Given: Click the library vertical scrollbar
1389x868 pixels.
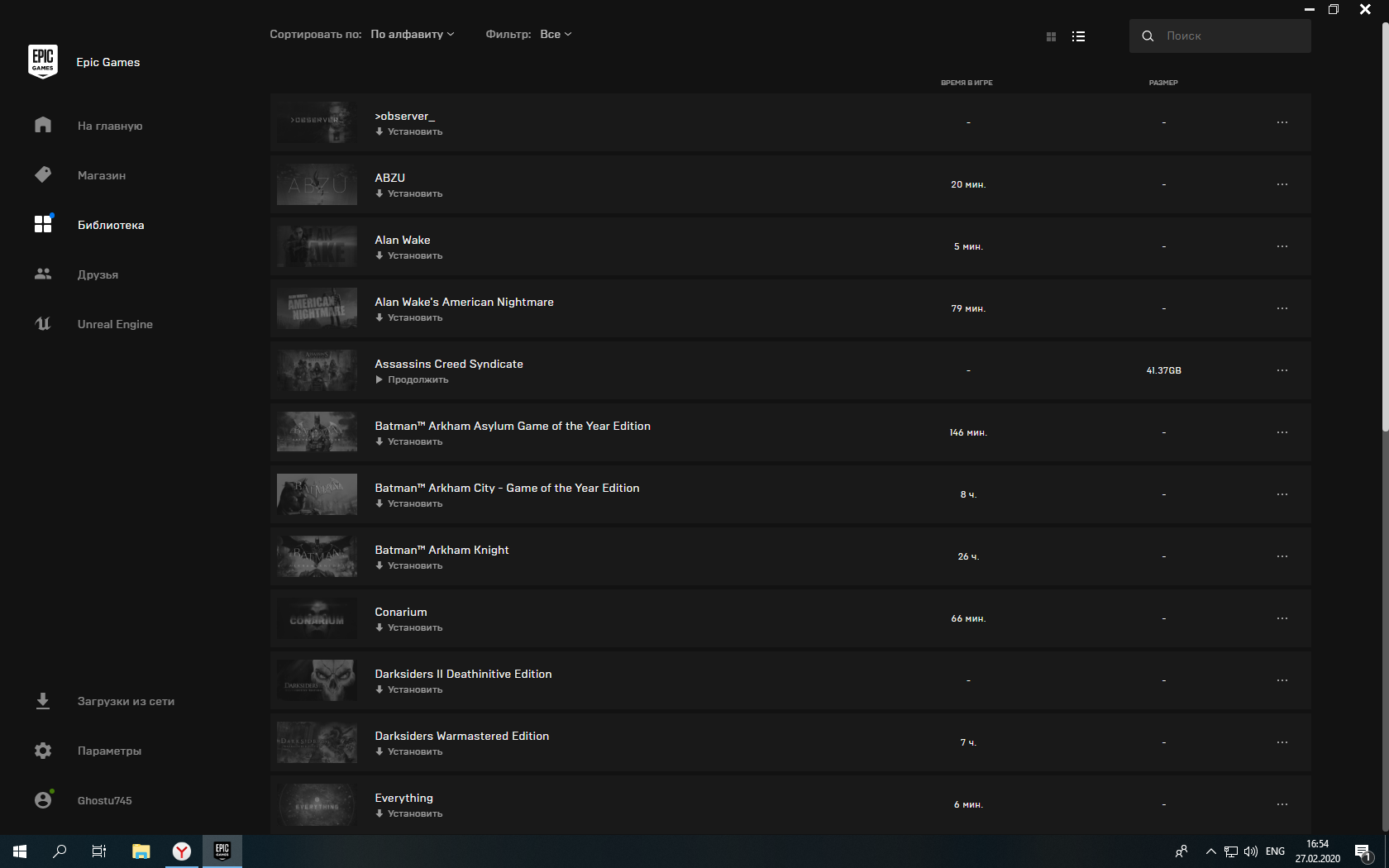Looking at the screenshot, I should pyautogui.click(x=1385, y=227).
